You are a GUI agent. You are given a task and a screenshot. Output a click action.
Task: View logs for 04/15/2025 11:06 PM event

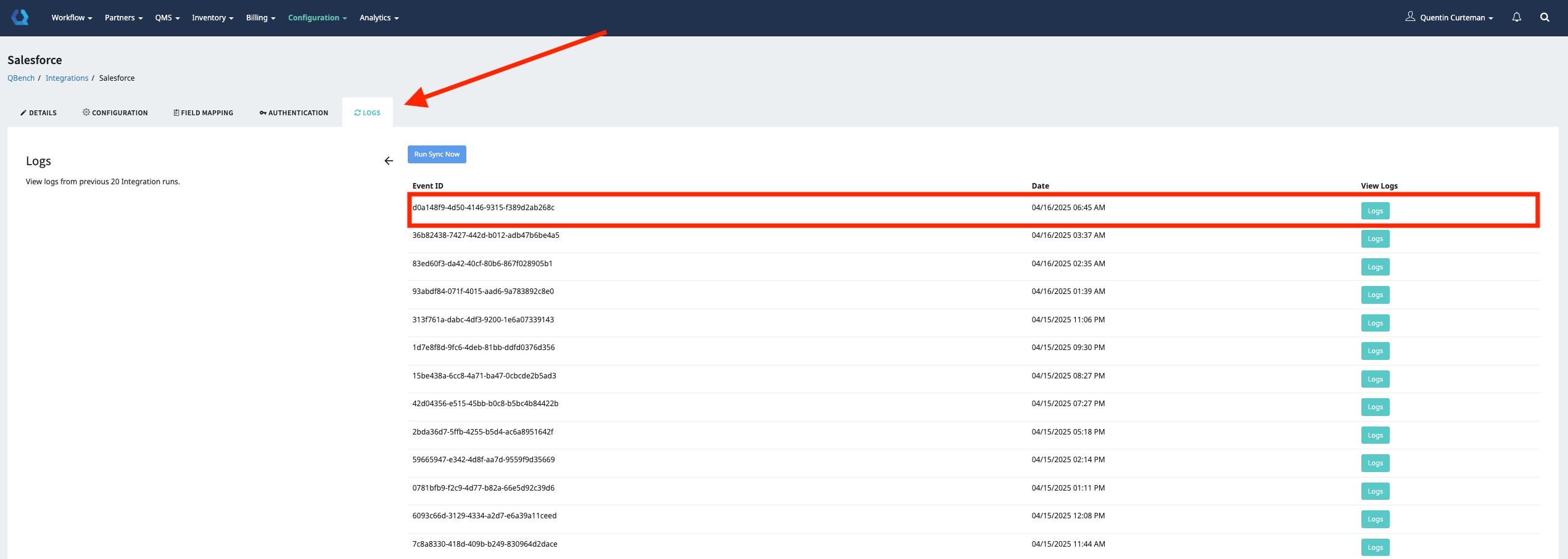tap(1375, 323)
